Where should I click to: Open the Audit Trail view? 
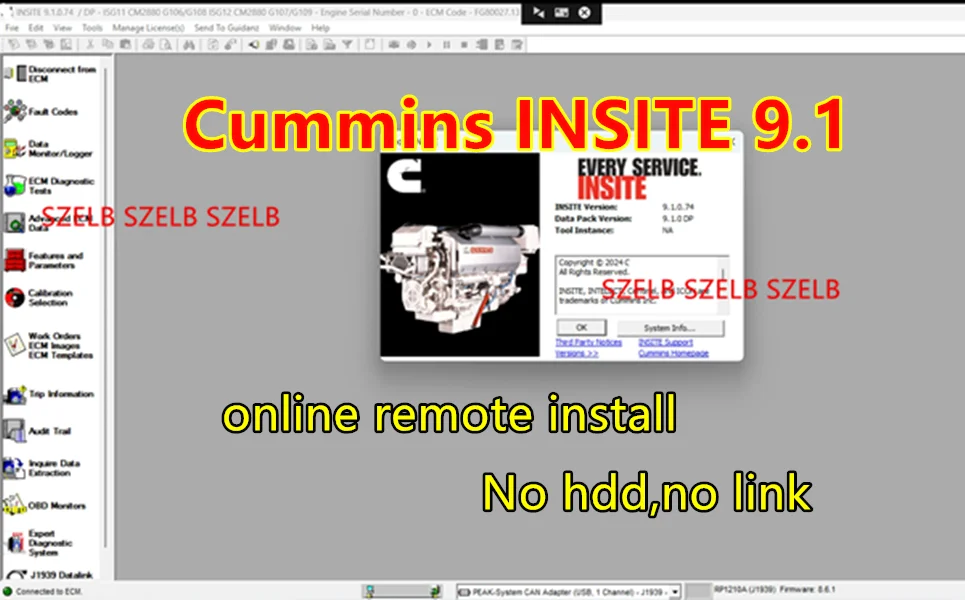pos(37,431)
